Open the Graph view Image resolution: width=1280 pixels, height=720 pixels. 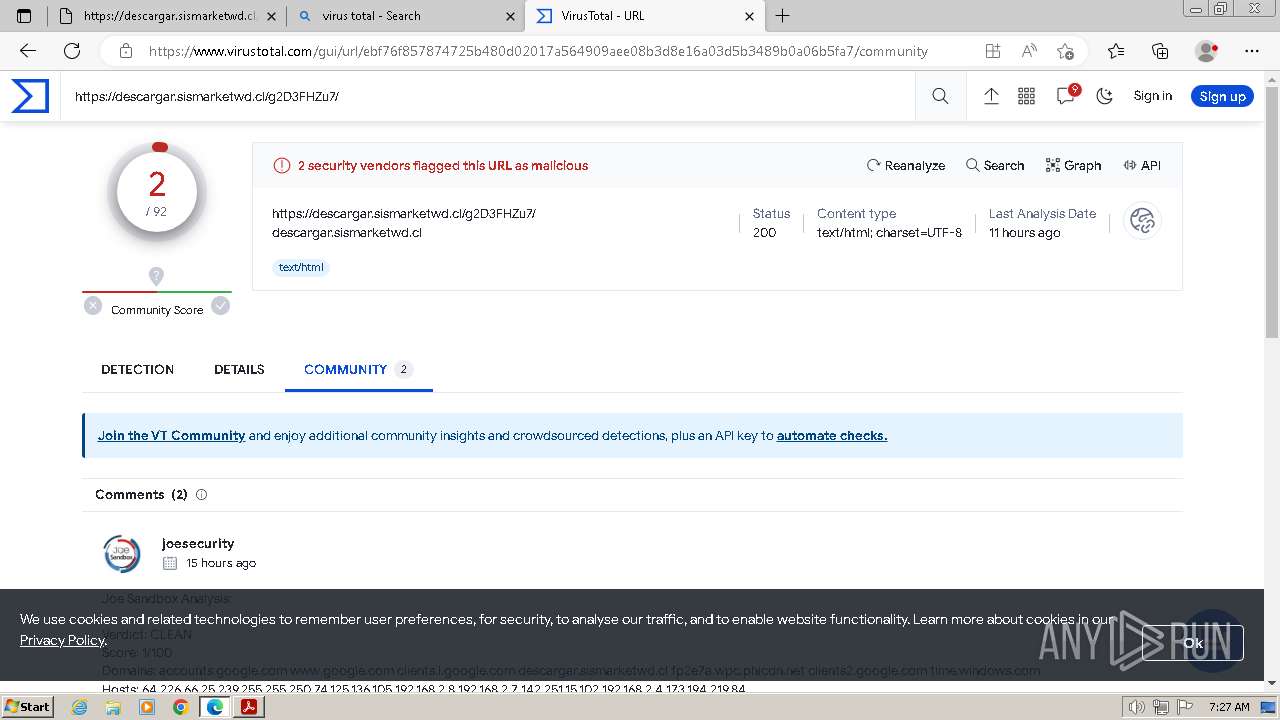click(1073, 165)
